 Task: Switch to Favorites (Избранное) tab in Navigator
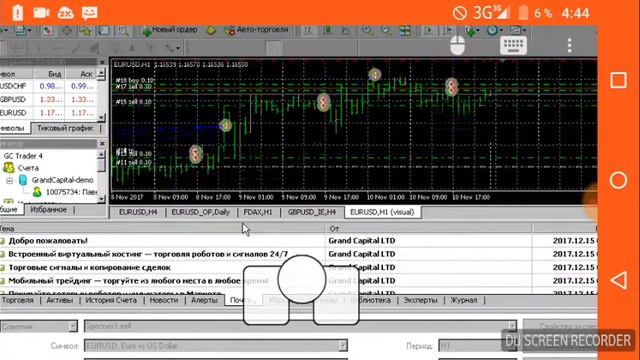(x=48, y=210)
